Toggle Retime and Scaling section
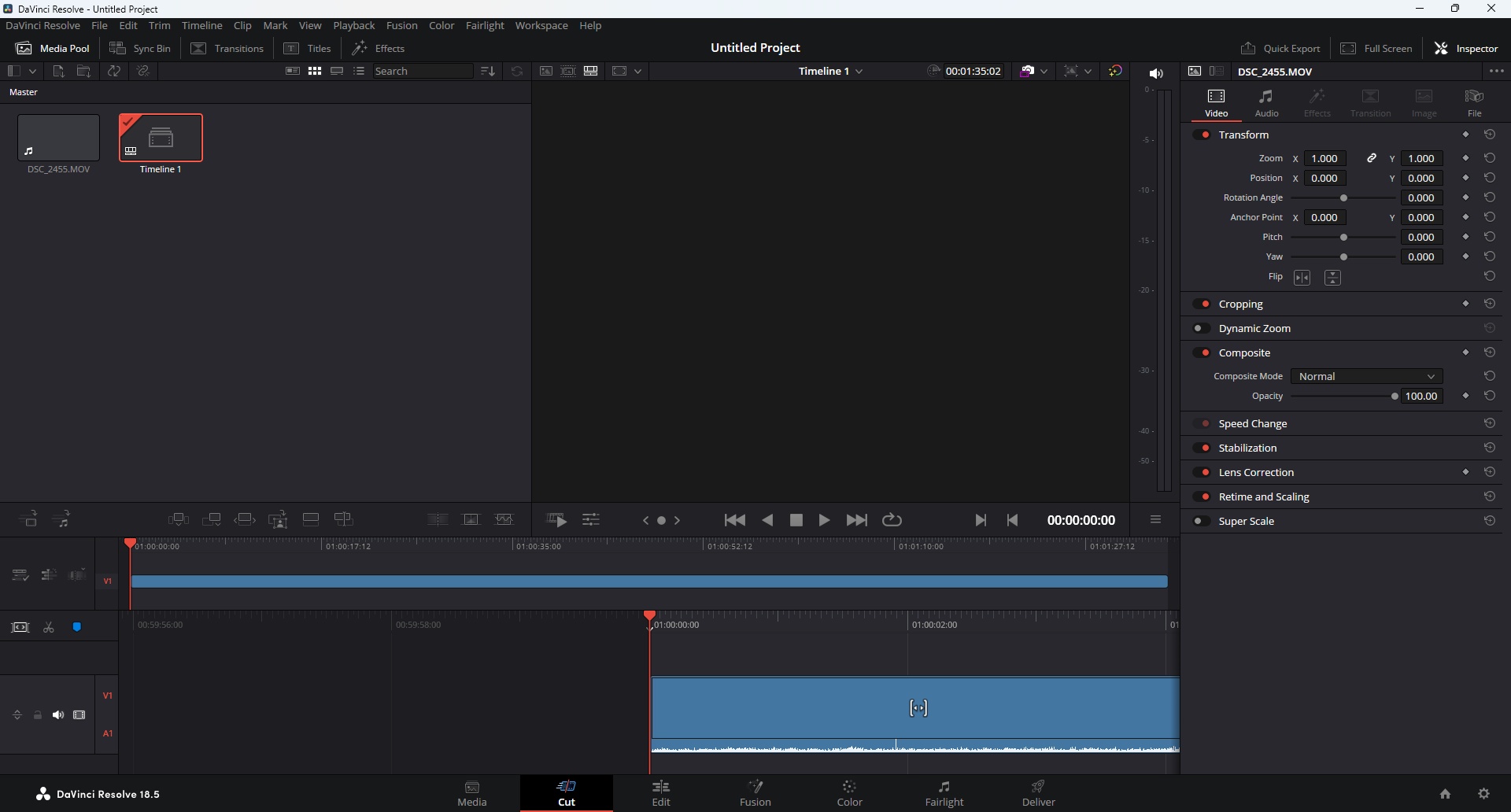 point(1202,496)
